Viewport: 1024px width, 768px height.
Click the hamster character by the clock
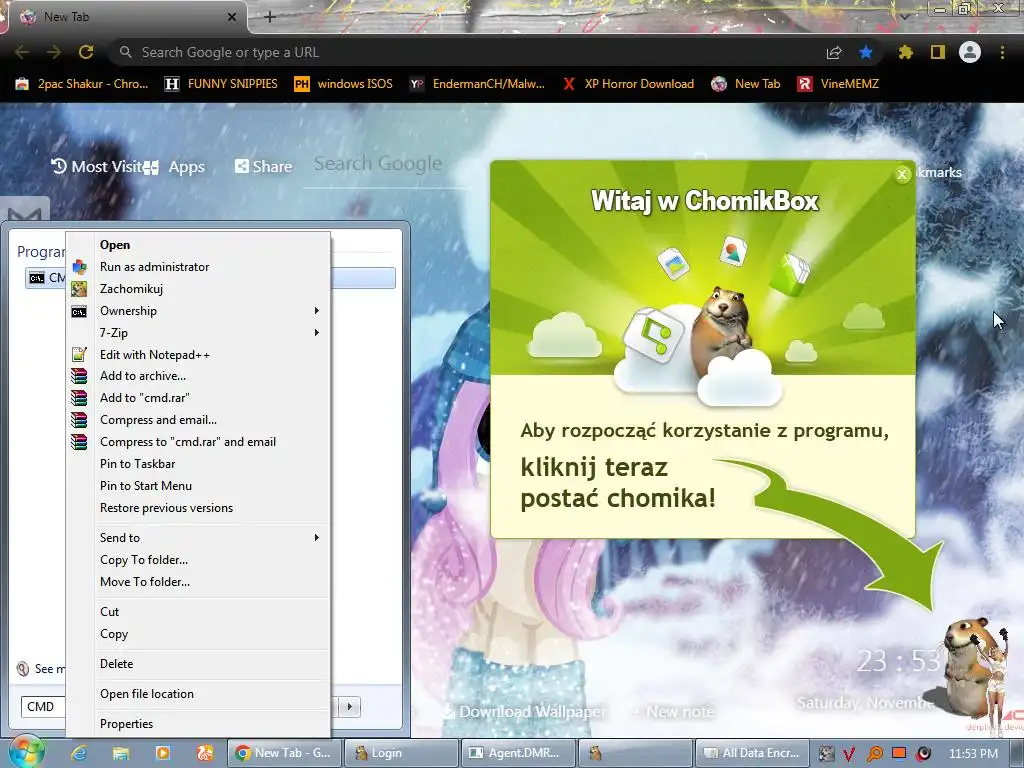pos(968,666)
